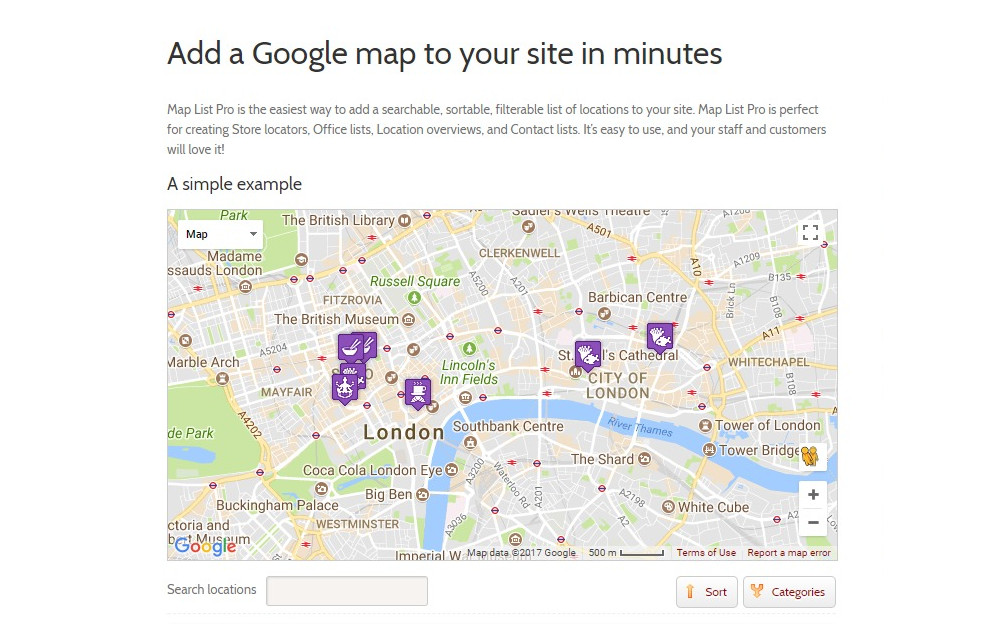
Task: Select the marker nearest Barbican Centre
Action: pos(659,335)
